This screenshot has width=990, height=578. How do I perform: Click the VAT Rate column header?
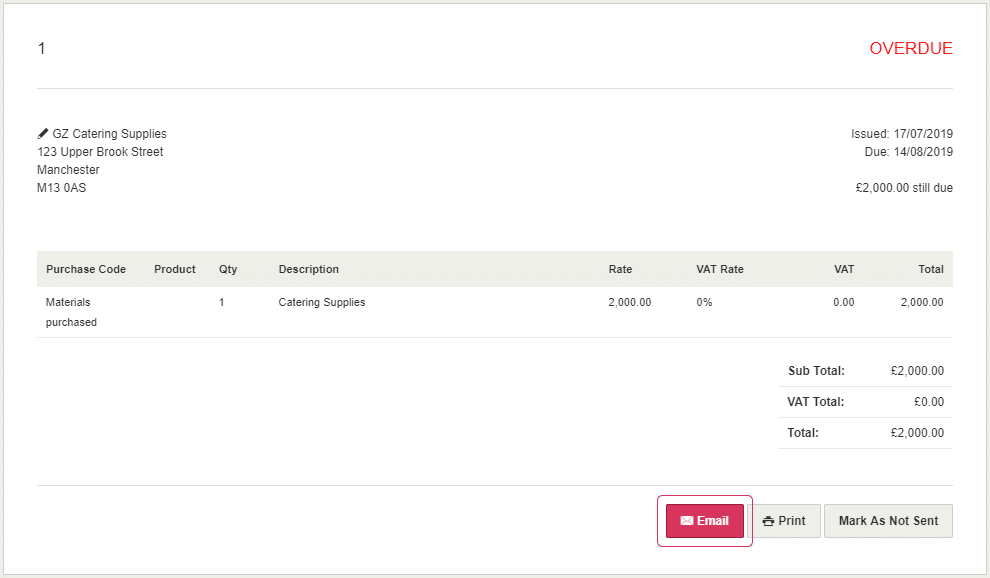720,269
